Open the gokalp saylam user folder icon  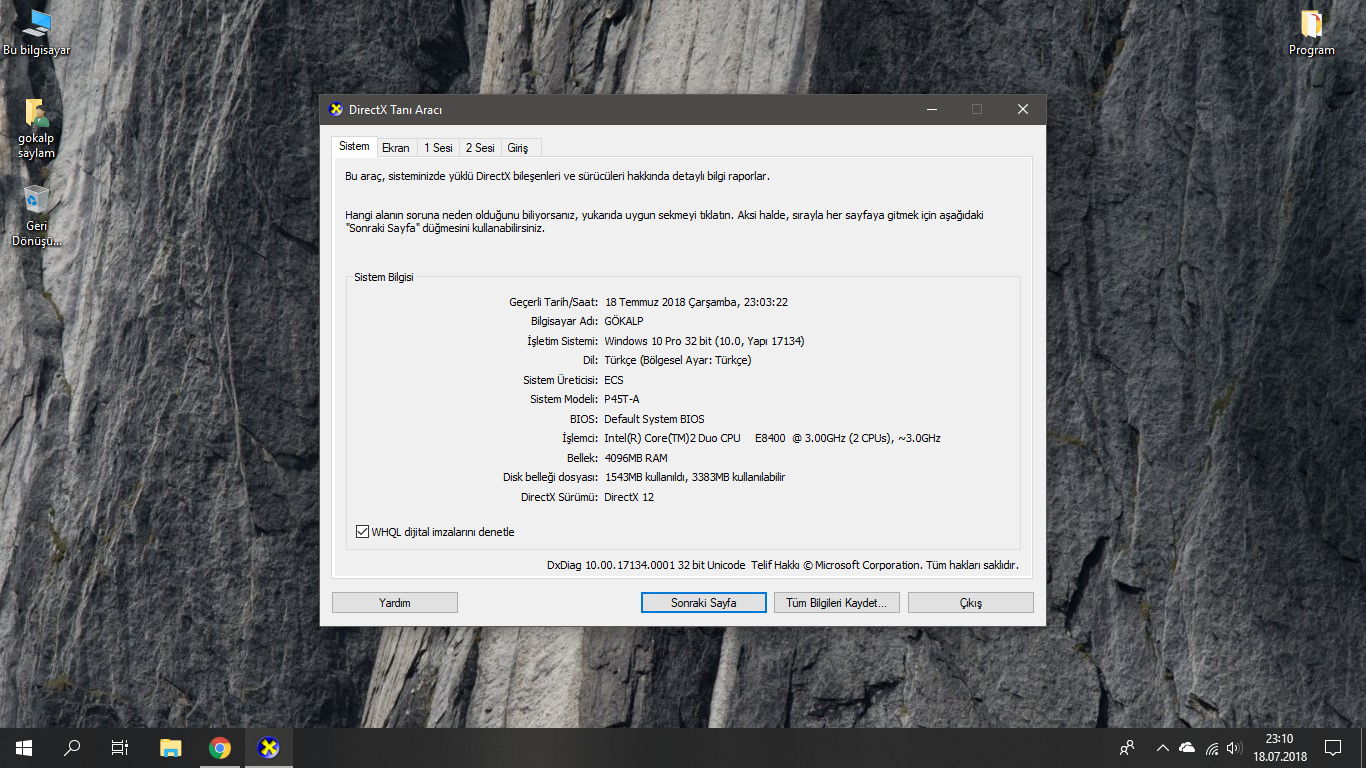(x=36, y=130)
